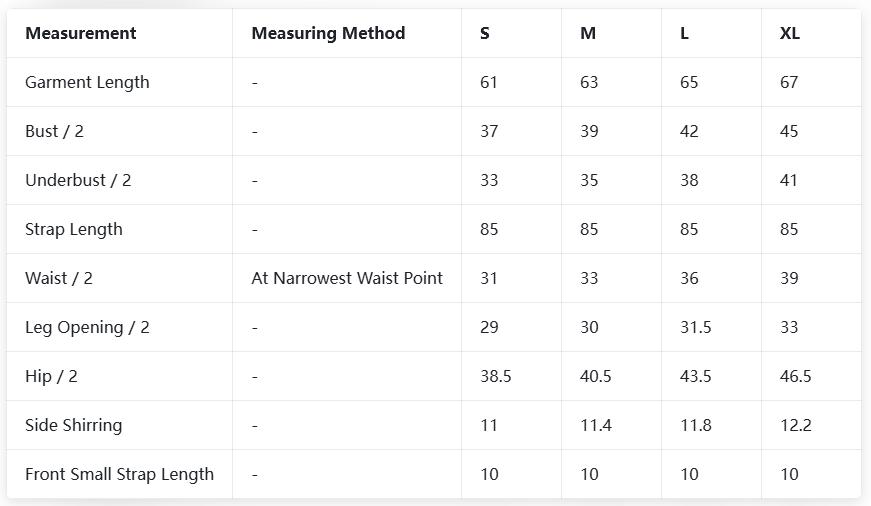The height and width of the screenshot is (506, 871).
Task: Select the XL size column header
Action: 790,33
